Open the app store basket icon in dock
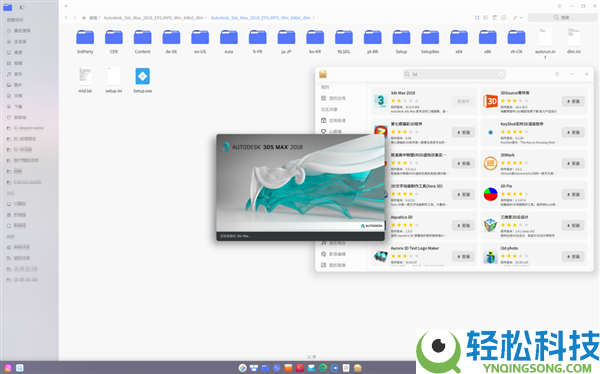Image resolution: width=600 pixels, height=374 pixels. (357, 368)
